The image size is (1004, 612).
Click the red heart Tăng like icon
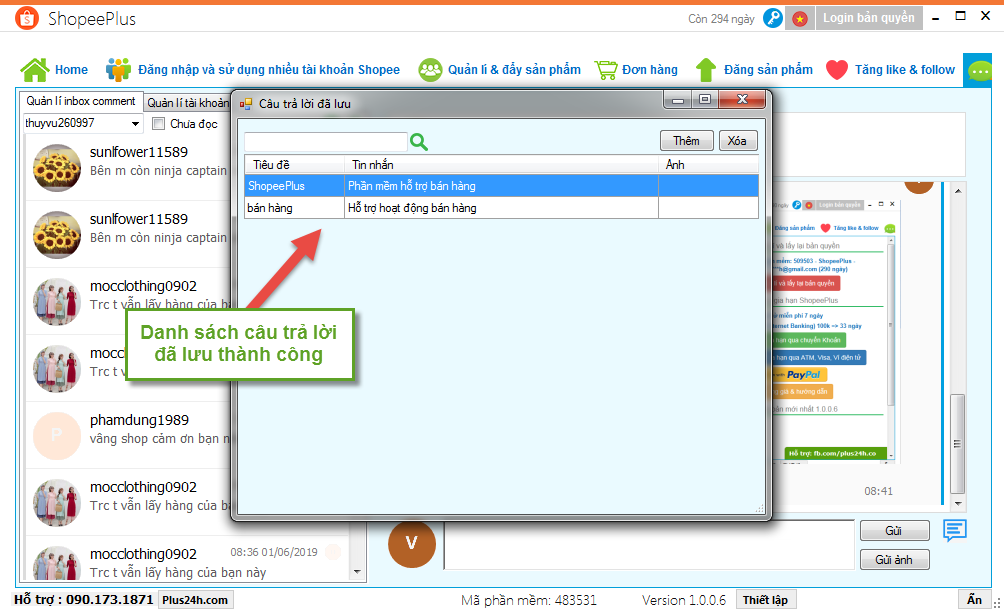(837, 70)
